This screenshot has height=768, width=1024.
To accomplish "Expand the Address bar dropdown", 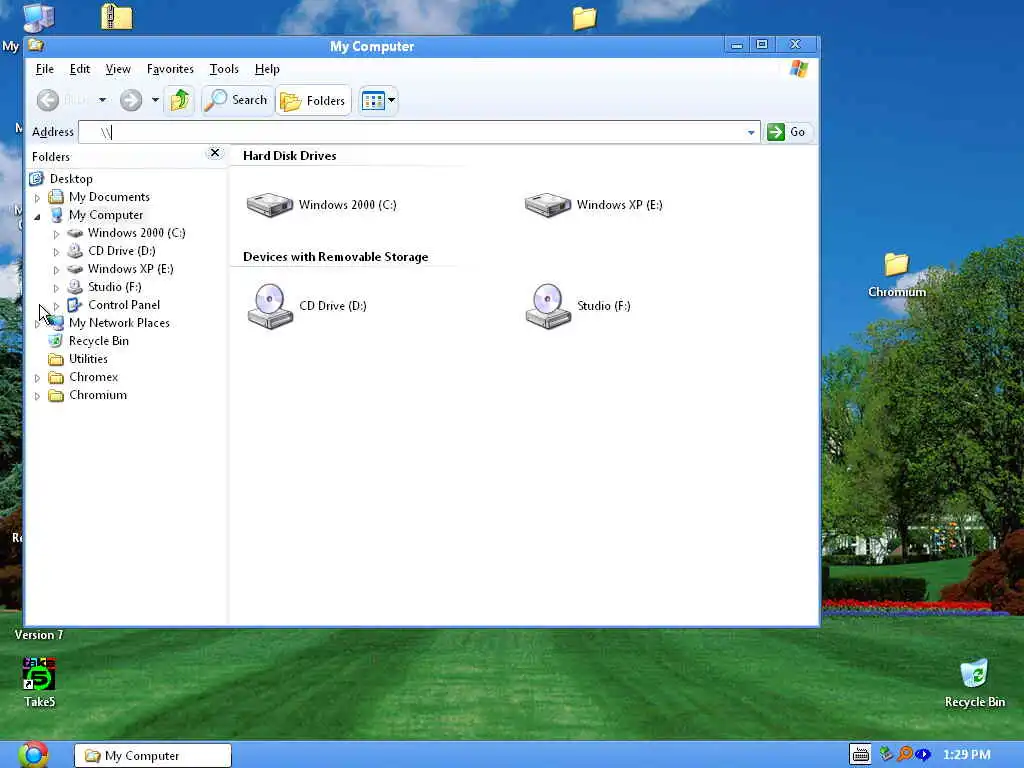I will click(x=751, y=133).
